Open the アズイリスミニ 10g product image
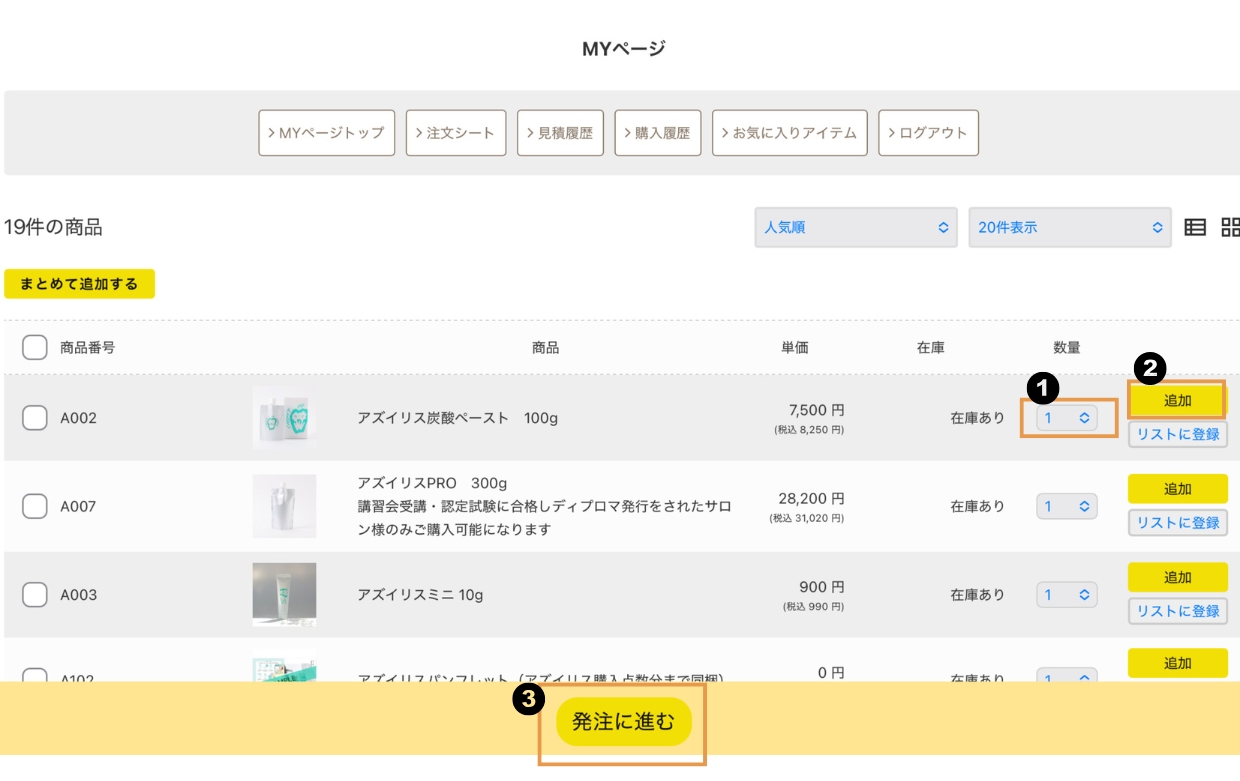The width and height of the screenshot is (1240, 781). (x=284, y=594)
